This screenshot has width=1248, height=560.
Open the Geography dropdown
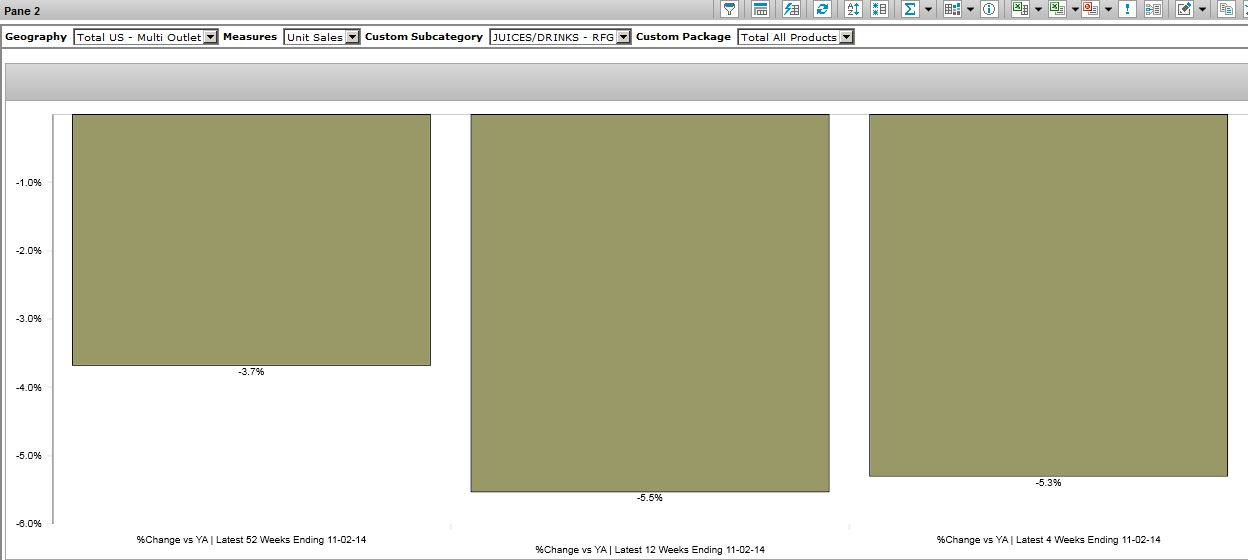point(210,37)
